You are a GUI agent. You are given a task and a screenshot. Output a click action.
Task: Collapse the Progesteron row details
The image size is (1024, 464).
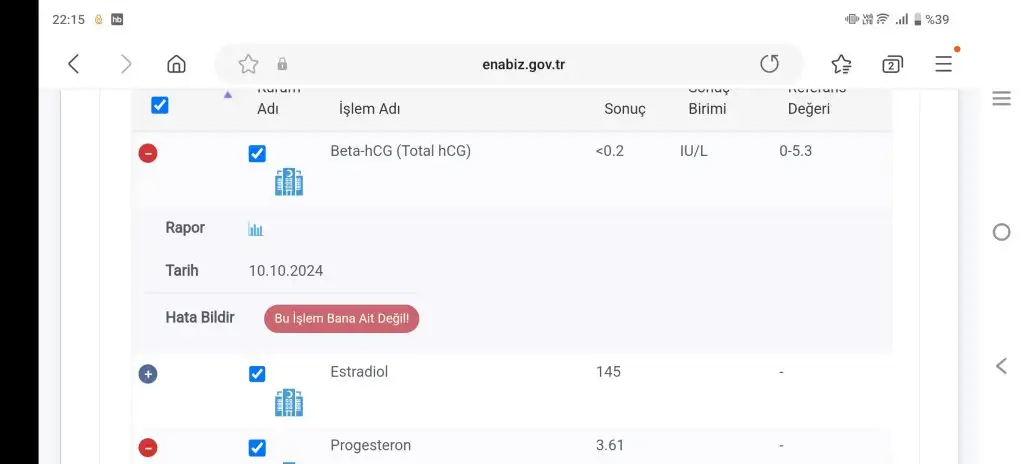click(x=148, y=448)
